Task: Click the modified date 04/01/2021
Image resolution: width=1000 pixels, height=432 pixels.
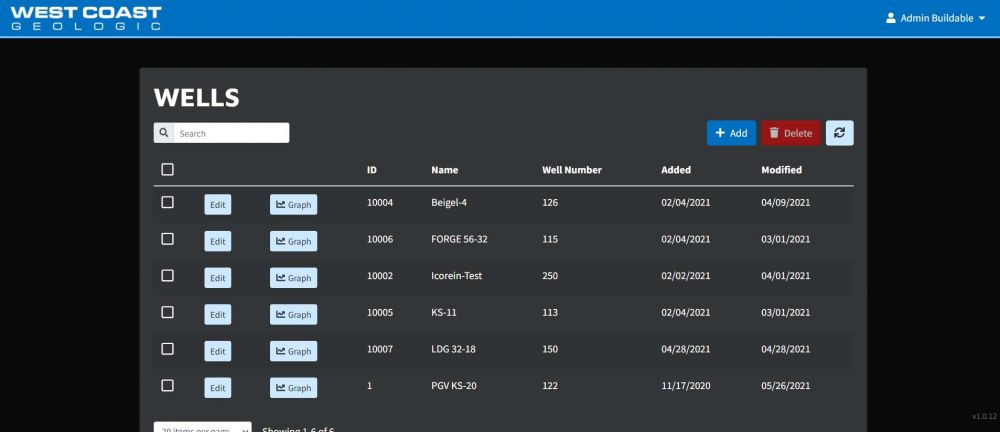Action: coord(786,276)
